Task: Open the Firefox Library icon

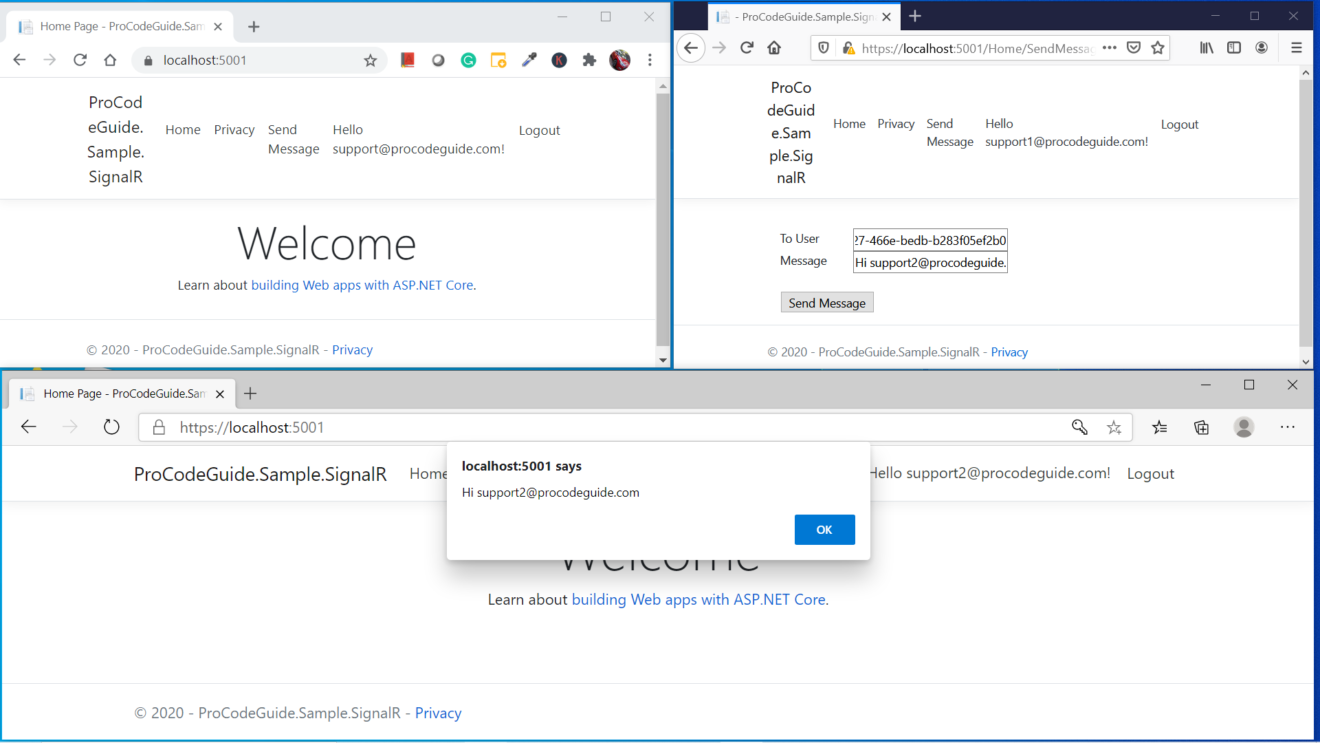Action: coord(1206,47)
